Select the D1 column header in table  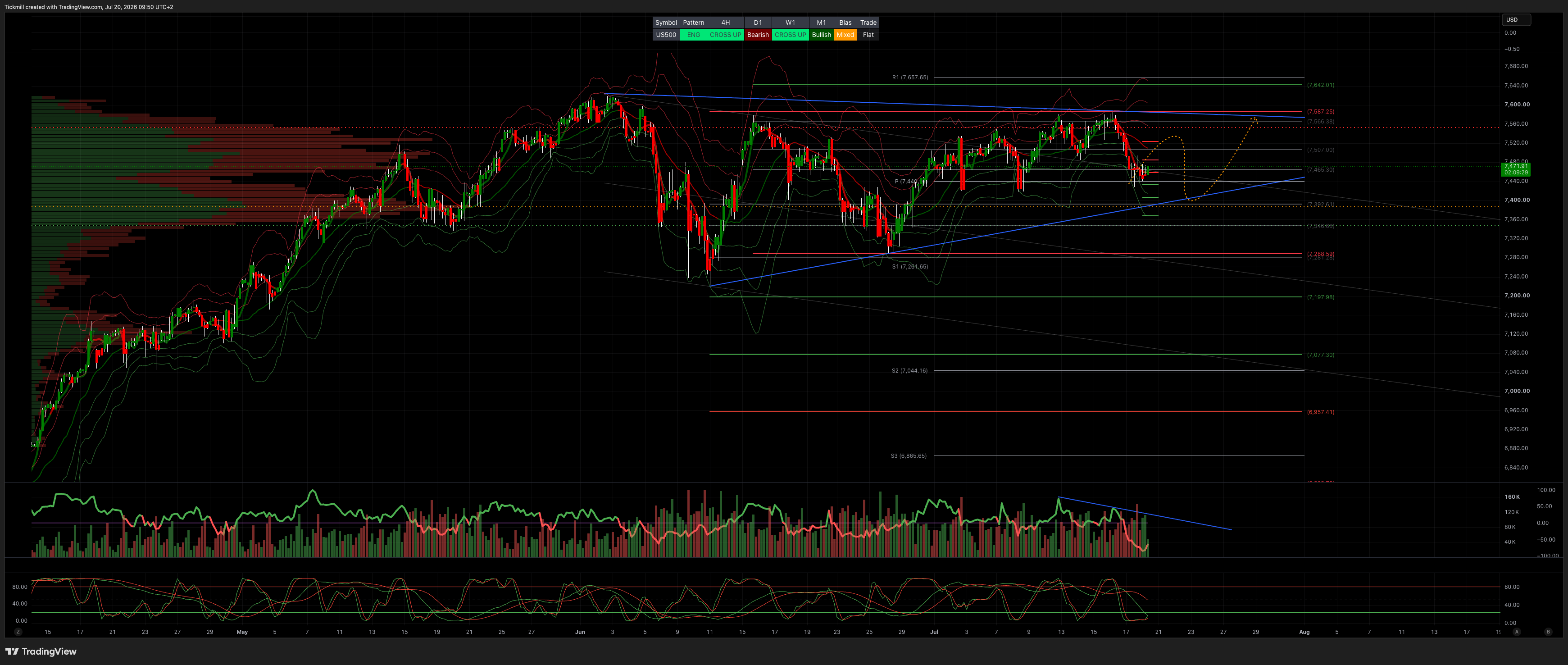(x=758, y=23)
